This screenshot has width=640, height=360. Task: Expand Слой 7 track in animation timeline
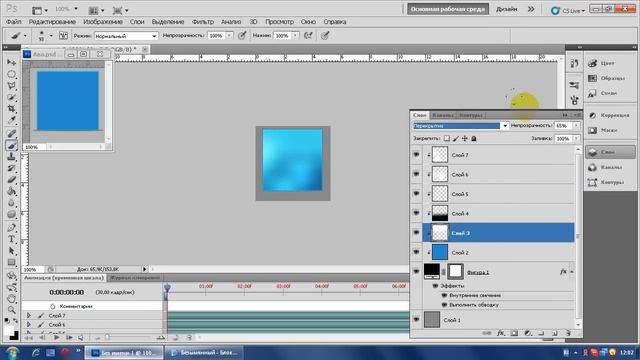pyautogui.click(x=29, y=316)
